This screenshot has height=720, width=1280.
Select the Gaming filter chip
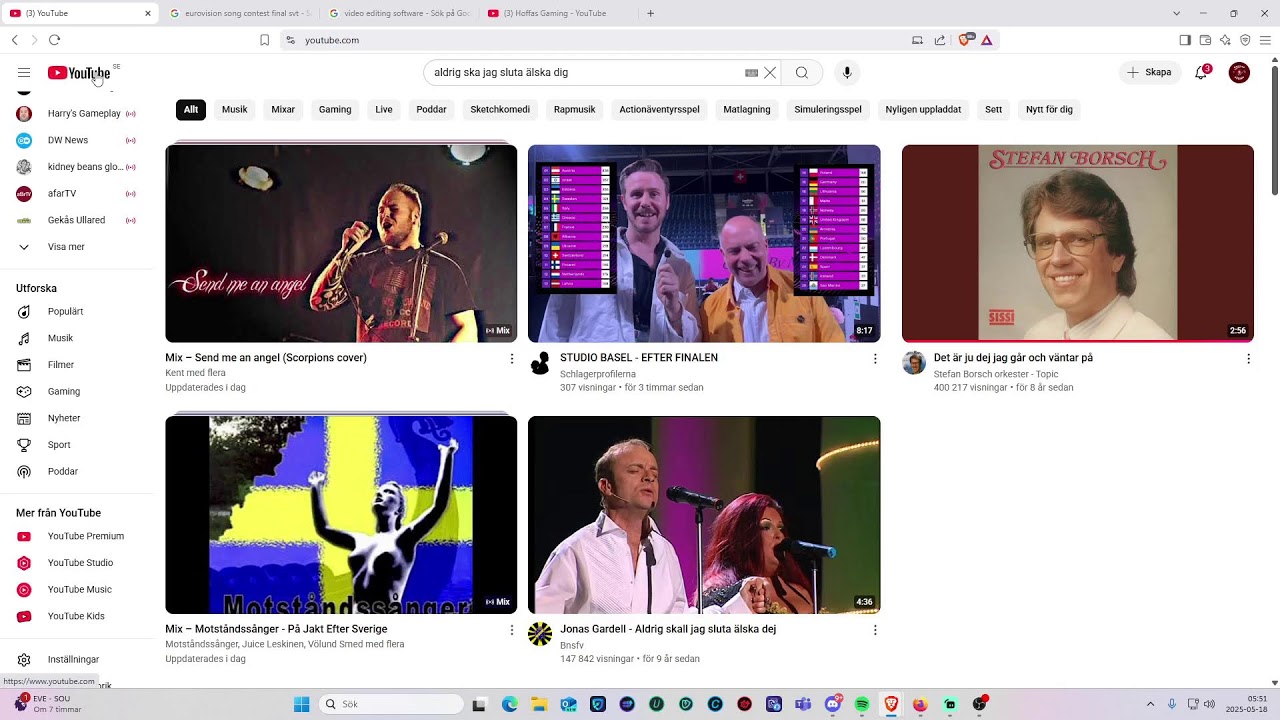pos(335,110)
